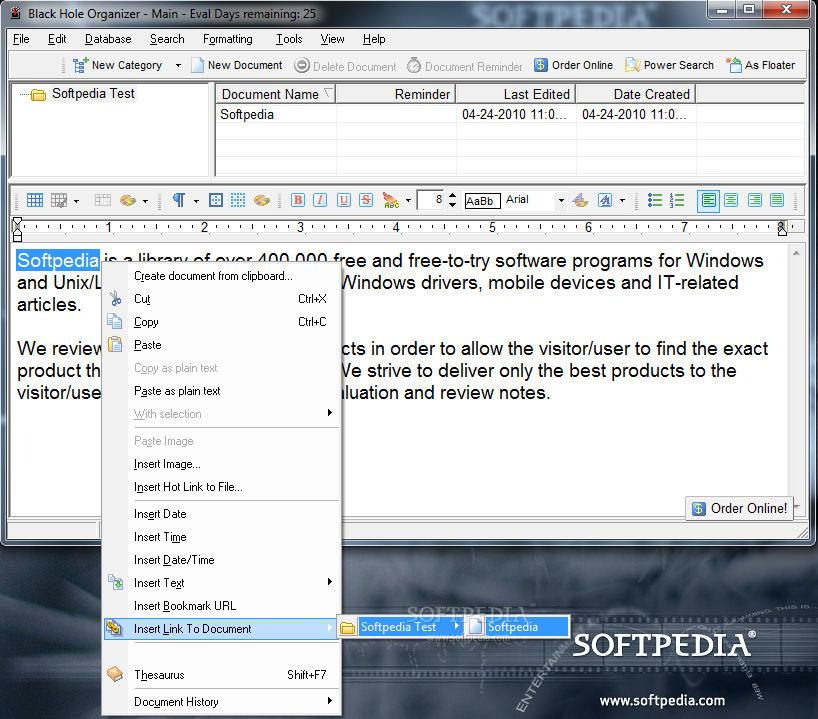Image resolution: width=818 pixels, height=719 pixels.
Task: Enable left text alignment
Action: [x=708, y=200]
